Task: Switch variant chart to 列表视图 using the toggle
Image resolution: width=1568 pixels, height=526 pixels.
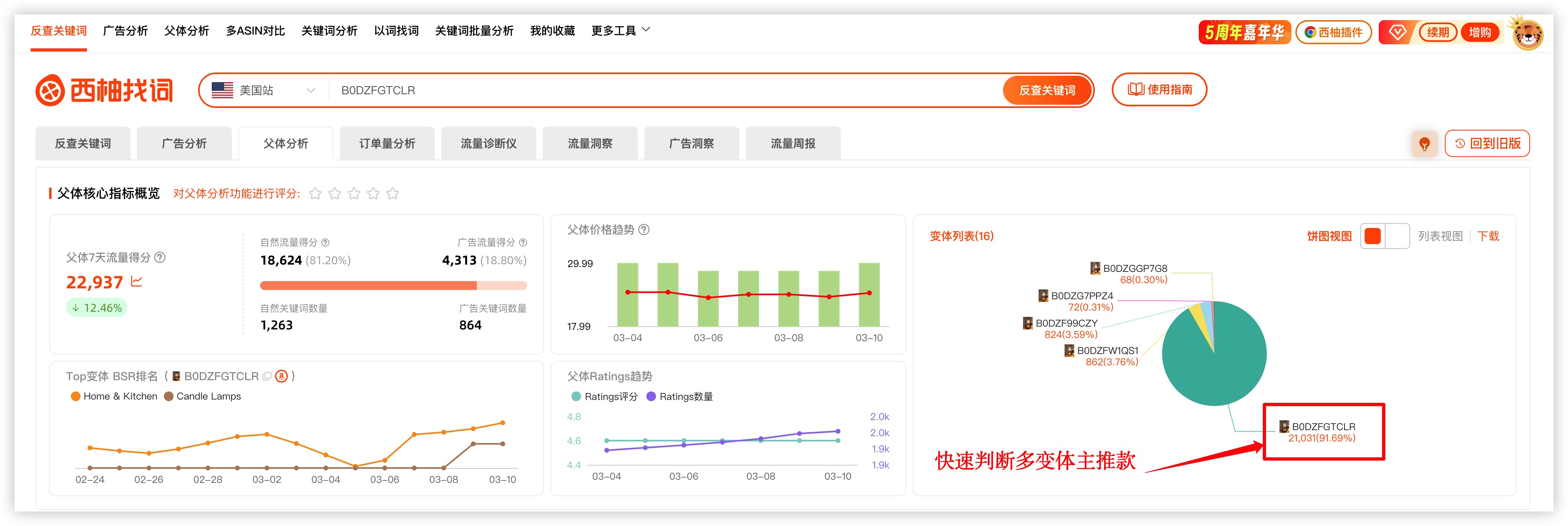Action: click(1398, 236)
